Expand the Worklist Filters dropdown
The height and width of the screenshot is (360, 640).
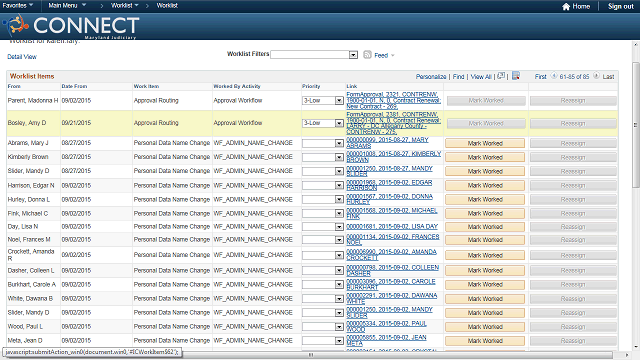click(353, 55)
